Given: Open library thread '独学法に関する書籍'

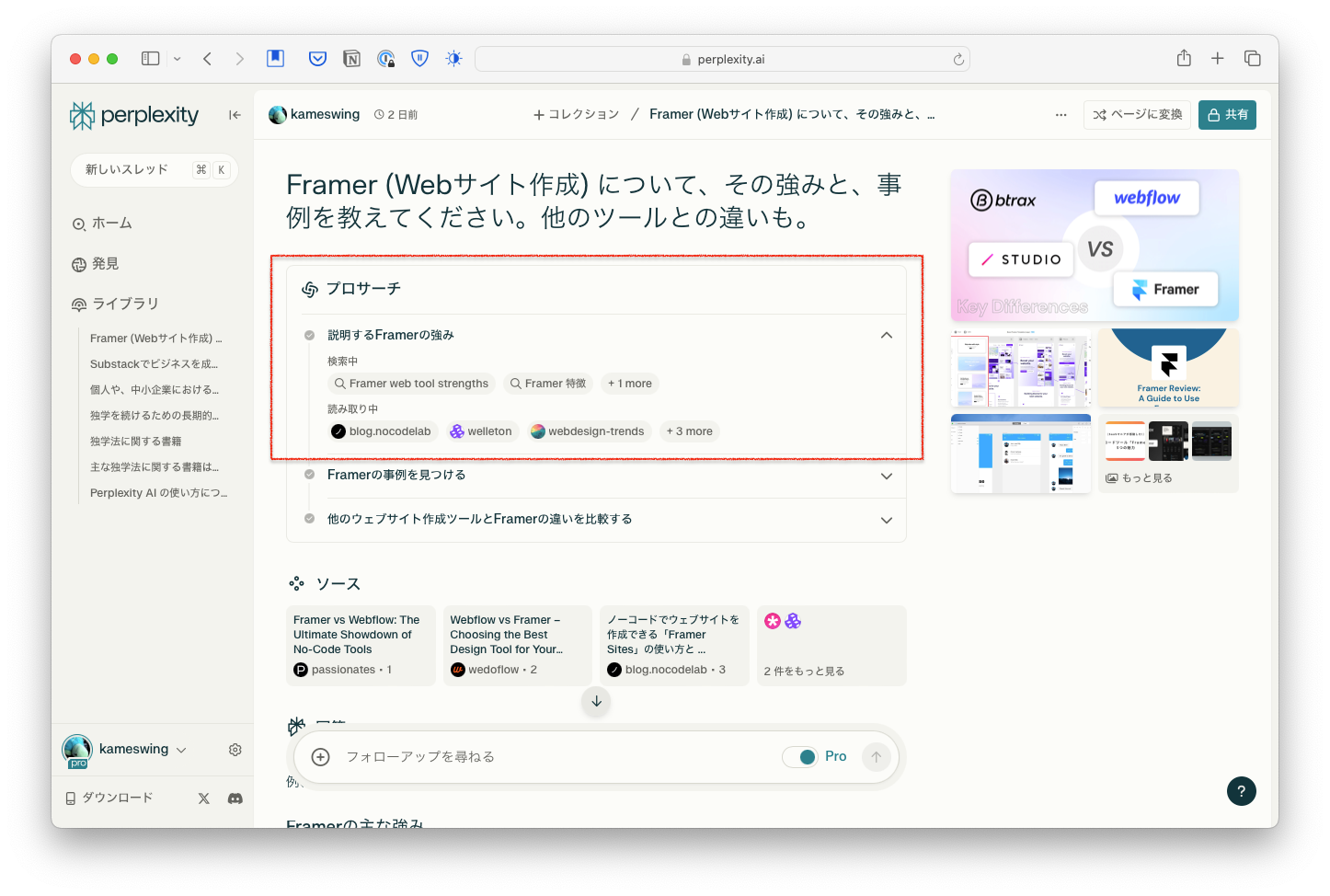Looking at the screenshot, I should 136,442.
